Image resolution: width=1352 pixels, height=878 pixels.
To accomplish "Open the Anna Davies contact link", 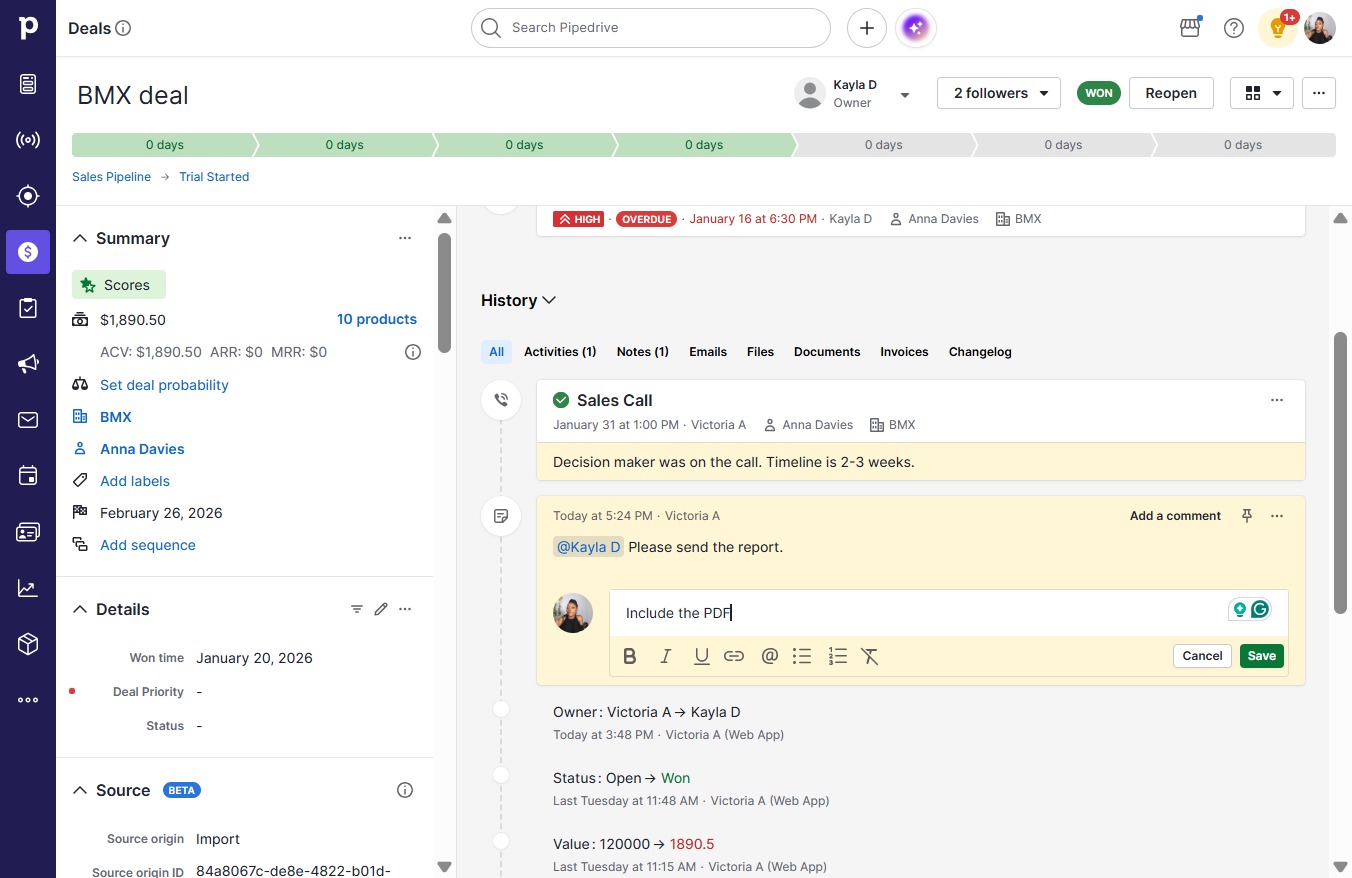I will (142, 449).
